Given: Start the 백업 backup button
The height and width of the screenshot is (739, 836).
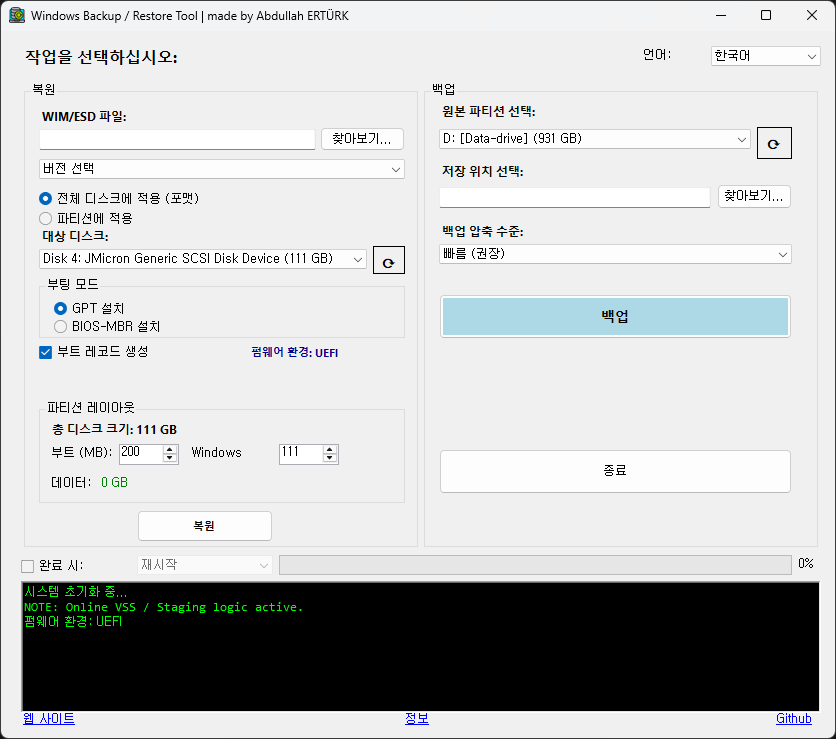Looking at the screenshot, I should click(x=615, y=317).
